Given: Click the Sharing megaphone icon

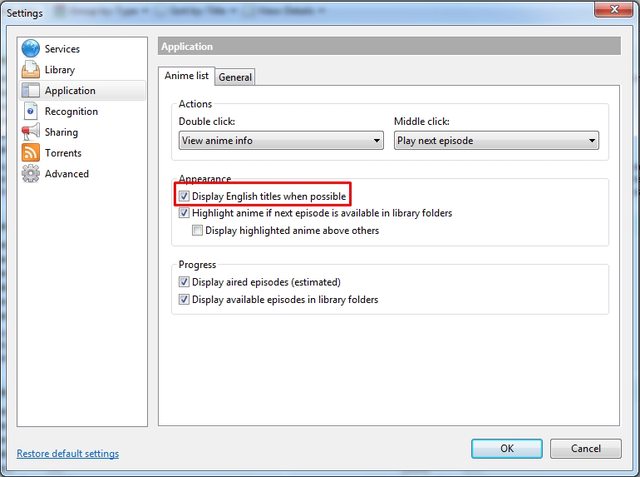Looking at the screenshot, I should 30,132.
